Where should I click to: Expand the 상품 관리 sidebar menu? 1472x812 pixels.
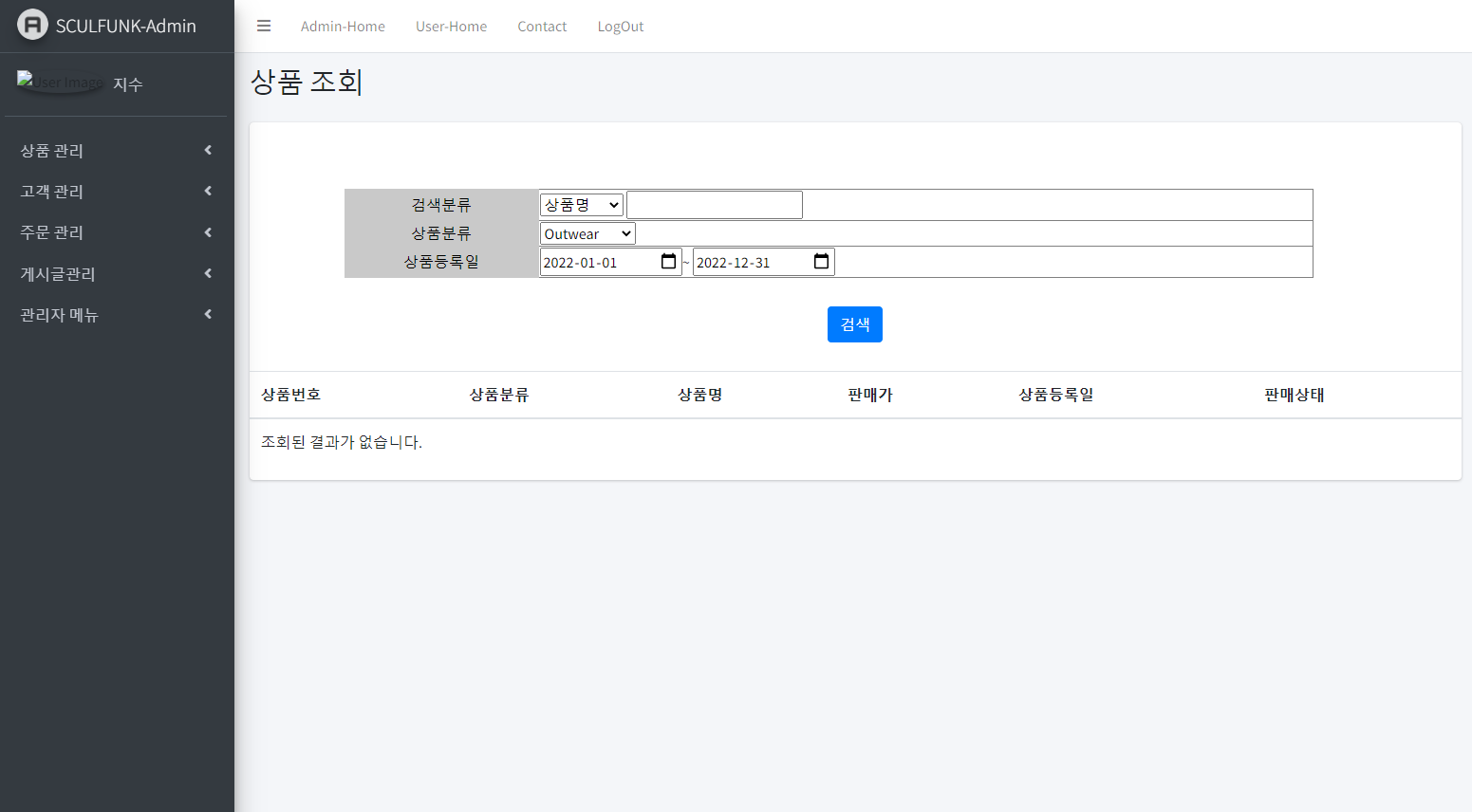(117, 151)
